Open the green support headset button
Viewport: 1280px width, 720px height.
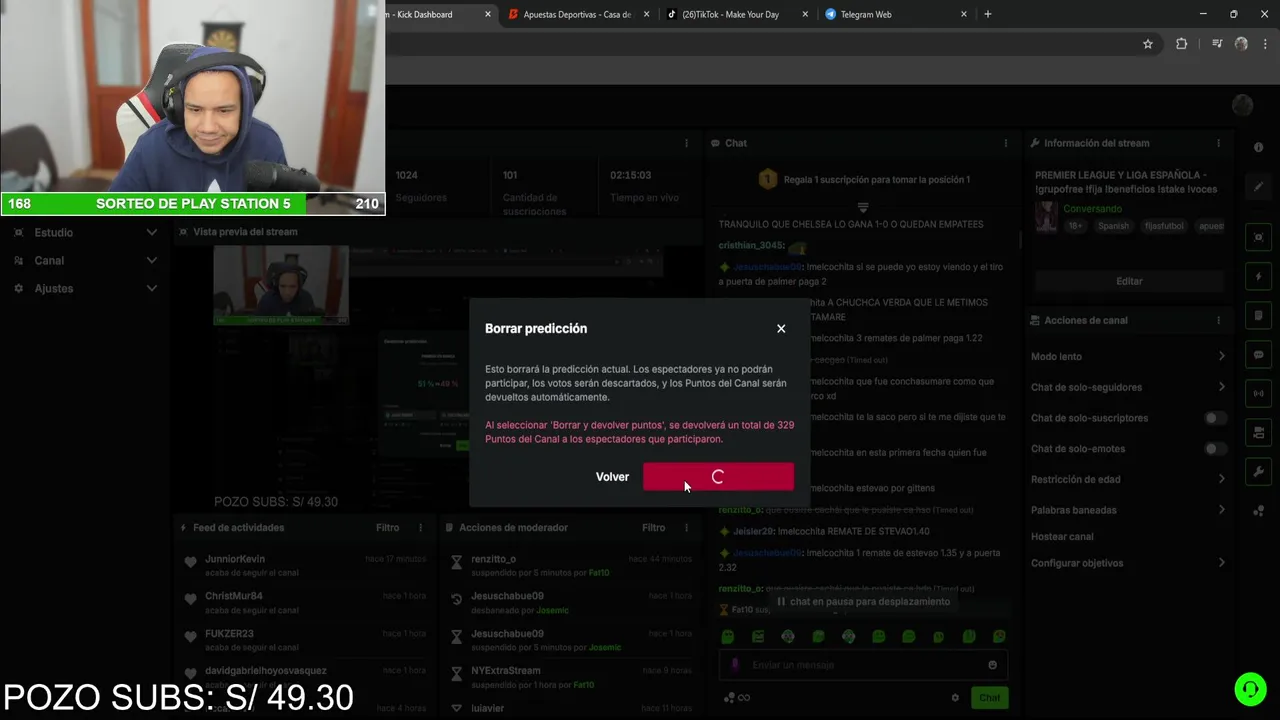pyautogui.click(x=1250, y=689)
